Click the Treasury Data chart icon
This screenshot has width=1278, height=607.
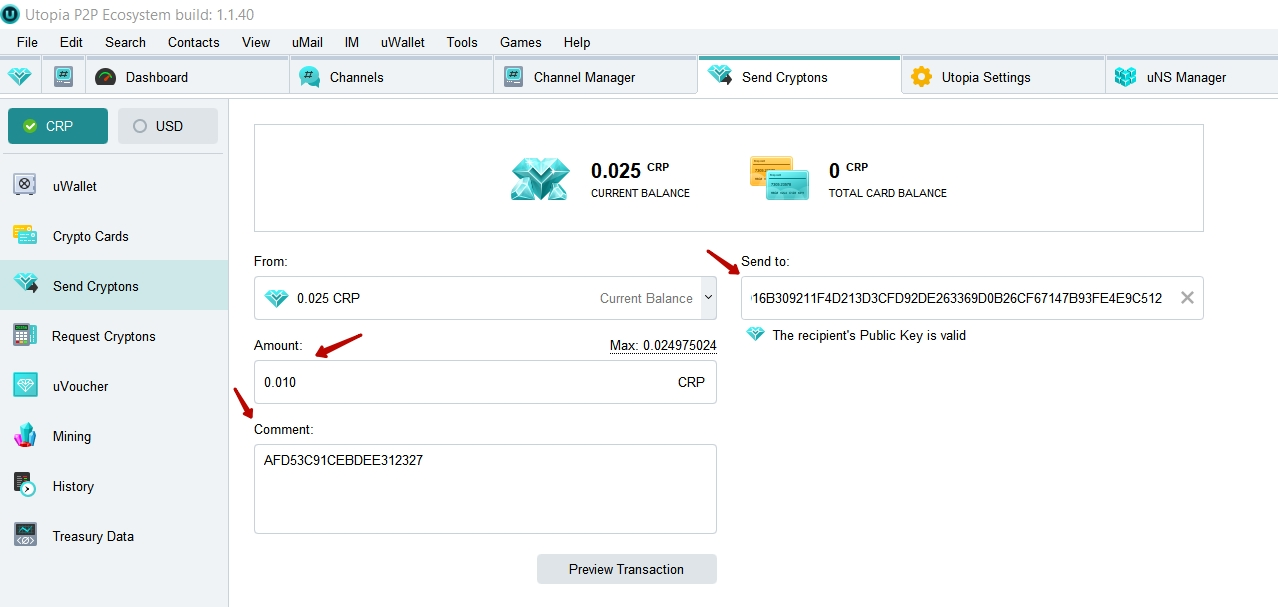click(x=25, y=535)
